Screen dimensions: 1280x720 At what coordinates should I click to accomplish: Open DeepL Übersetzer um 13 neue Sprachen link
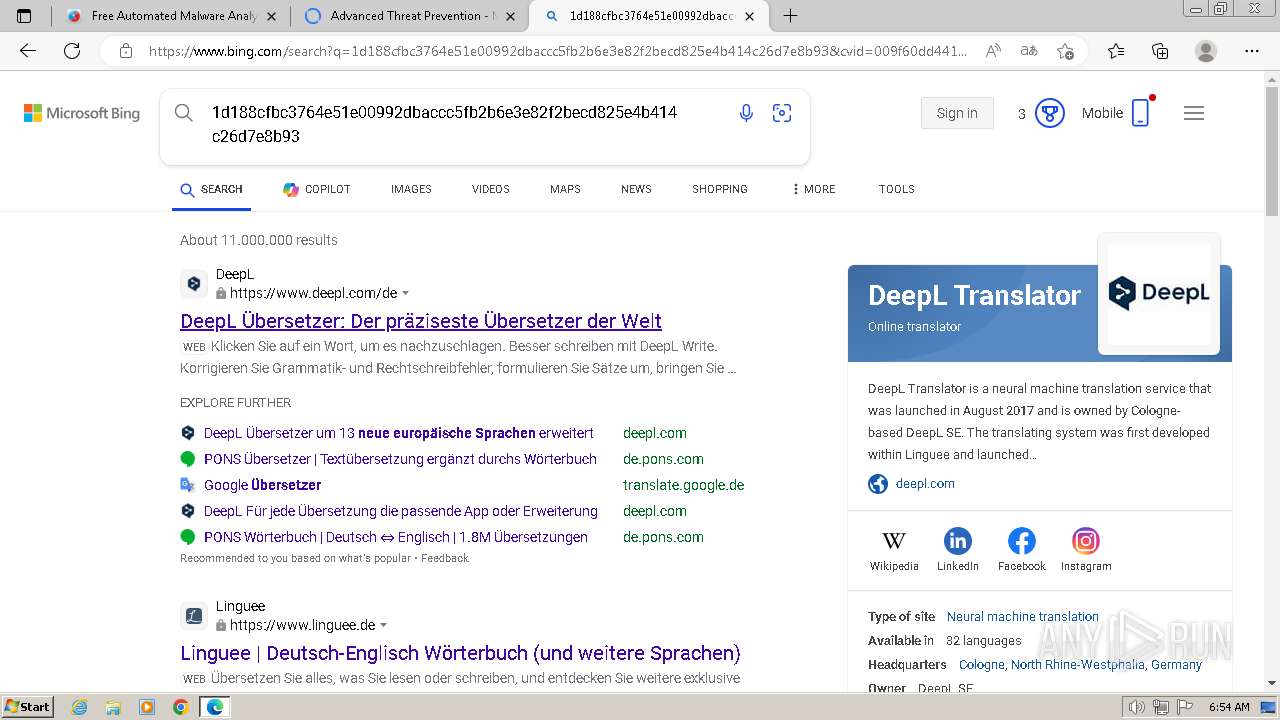(x=399, y=433)
